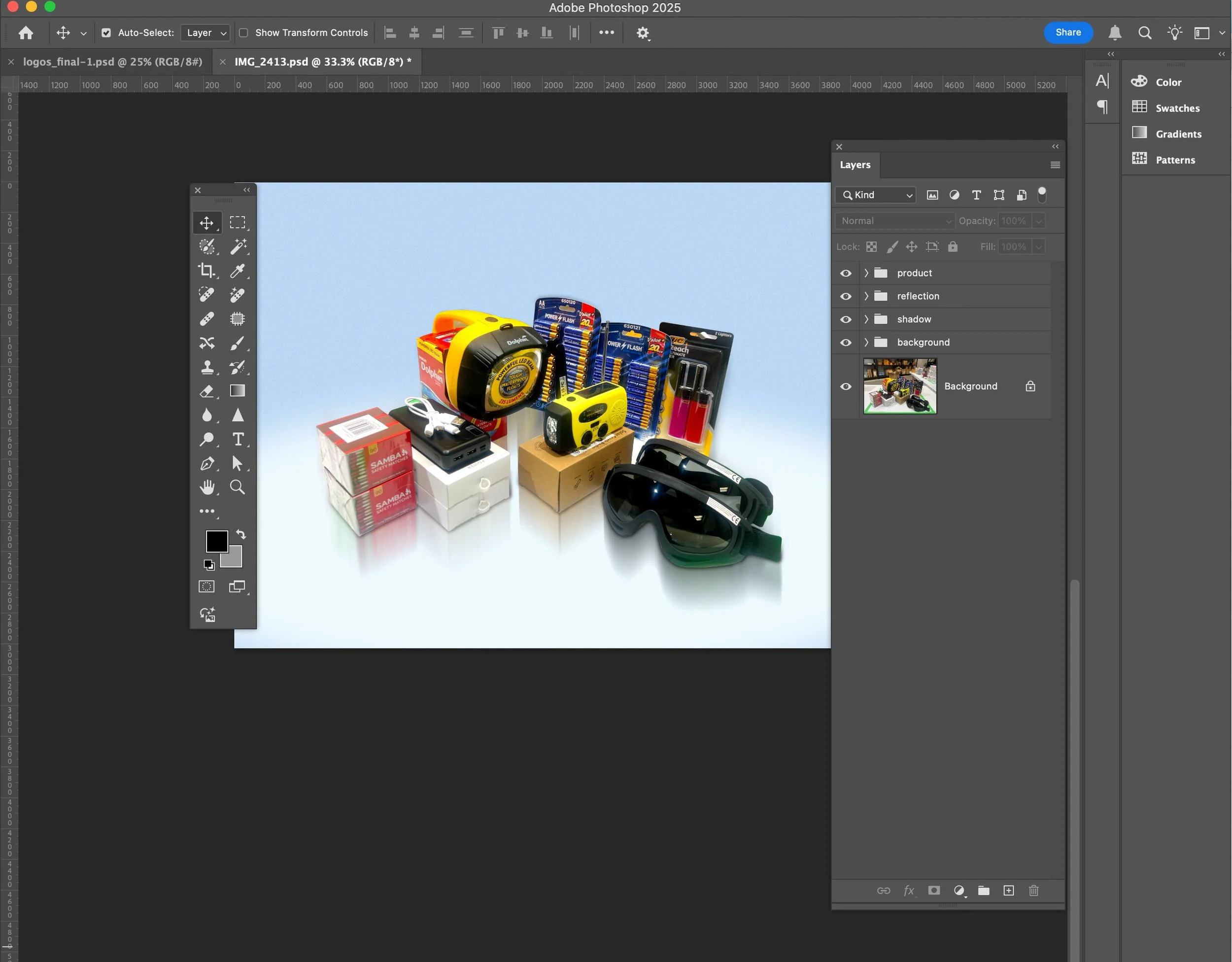1232x962 pixels.
Task: Expand the shadow group
Action: pyautogui.click(x=866, y=319)
